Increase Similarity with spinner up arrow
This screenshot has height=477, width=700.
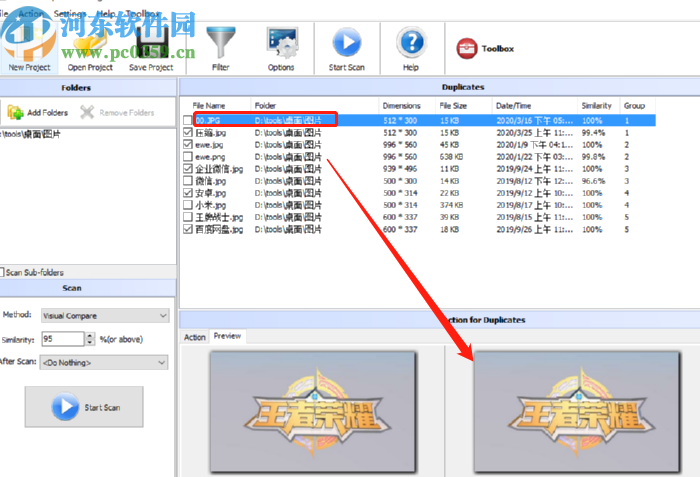[90, 335]
